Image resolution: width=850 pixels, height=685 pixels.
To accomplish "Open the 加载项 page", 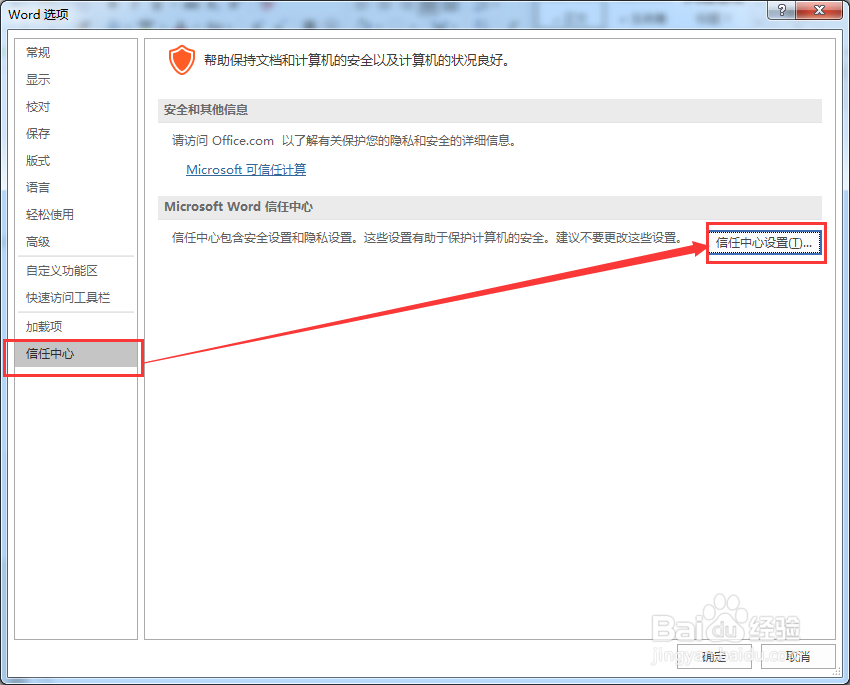I will click(x=76, y=327).
